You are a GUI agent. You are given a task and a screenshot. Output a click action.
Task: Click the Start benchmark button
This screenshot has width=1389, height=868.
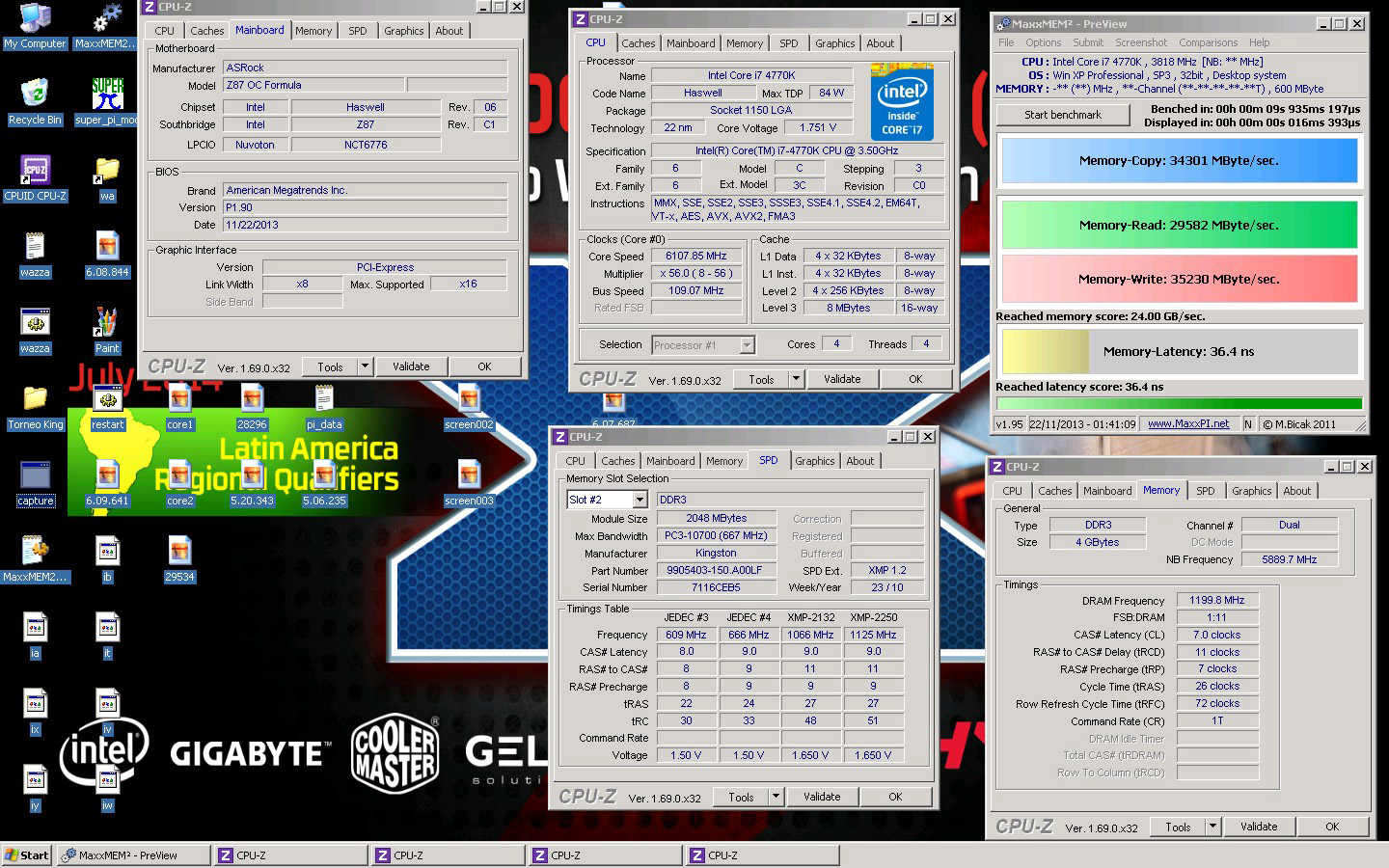tap(1063, 115)
